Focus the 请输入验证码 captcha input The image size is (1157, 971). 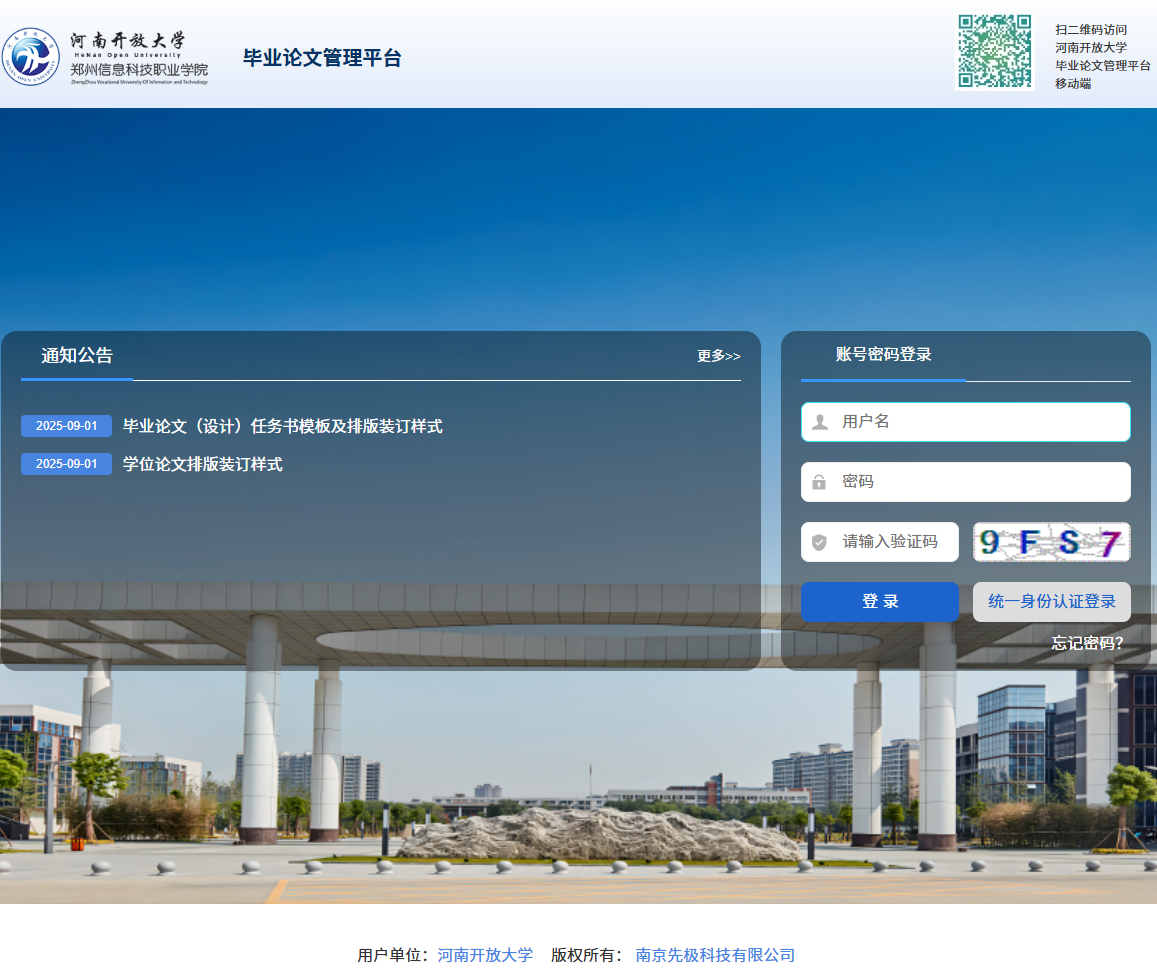pyautogui.click(x=880, y=542)
